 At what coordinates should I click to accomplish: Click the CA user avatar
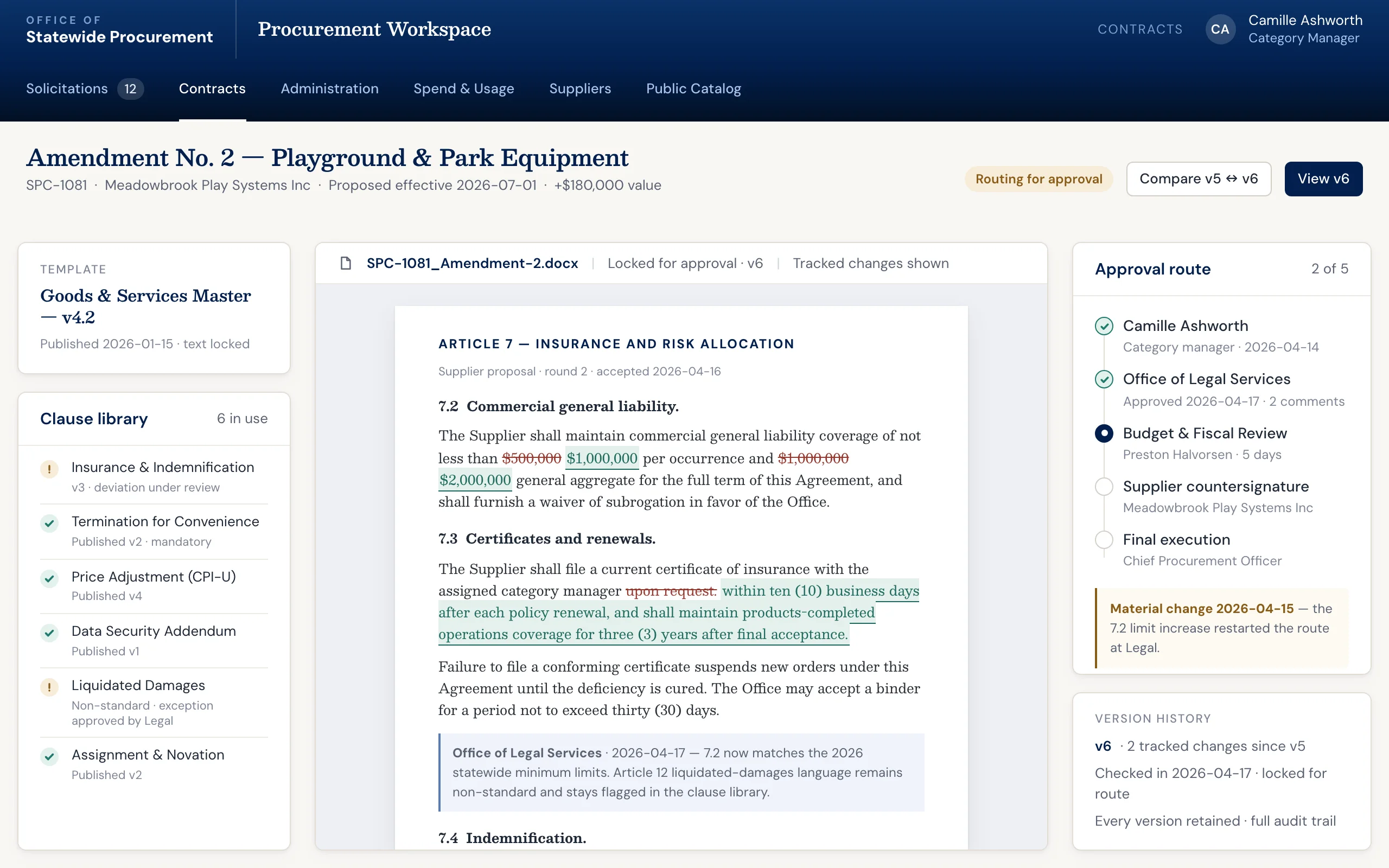pyautogui.click(x=1220, y=29)
